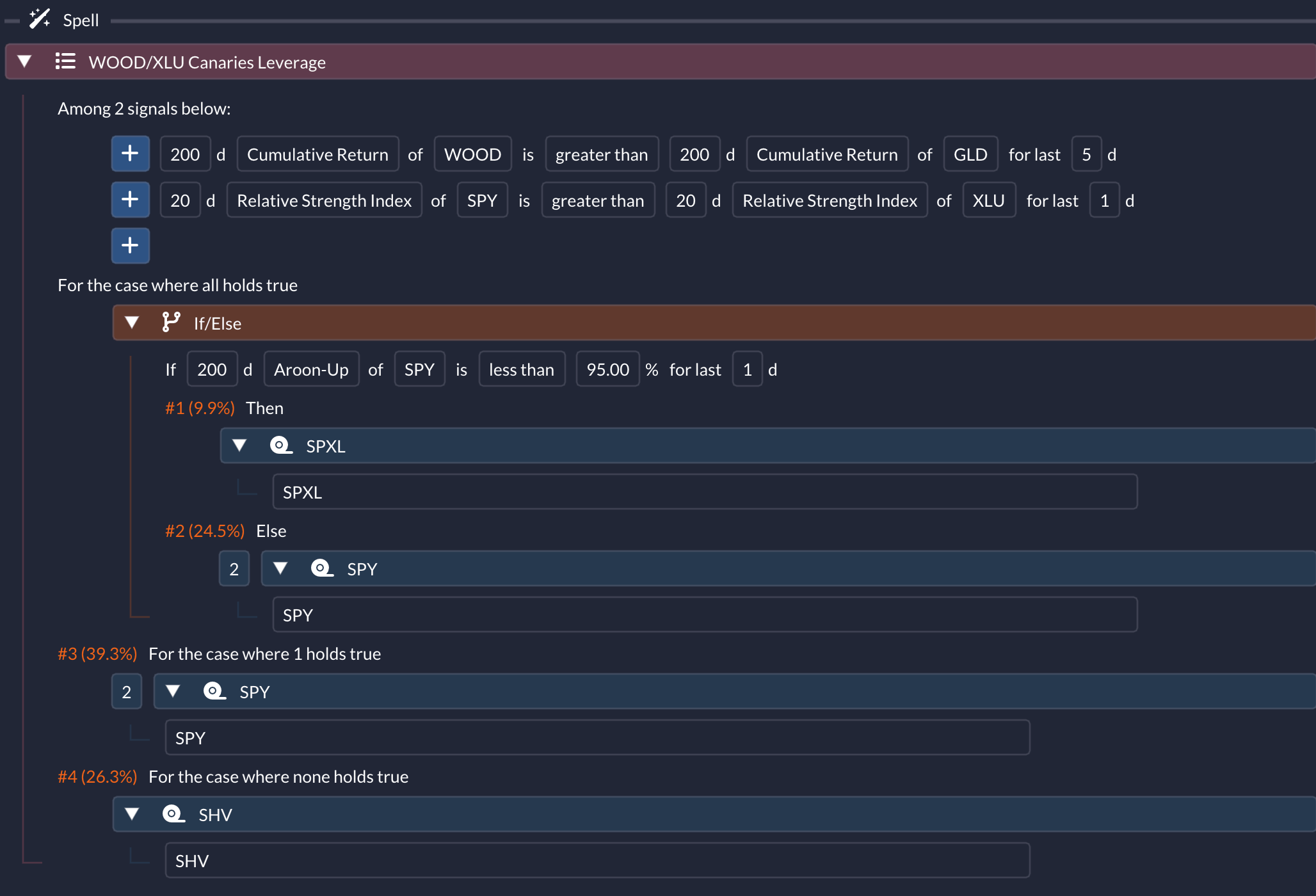Collapse the SHV asset block
Viewport: 1316px width, 896px height.
coord(132,814)
